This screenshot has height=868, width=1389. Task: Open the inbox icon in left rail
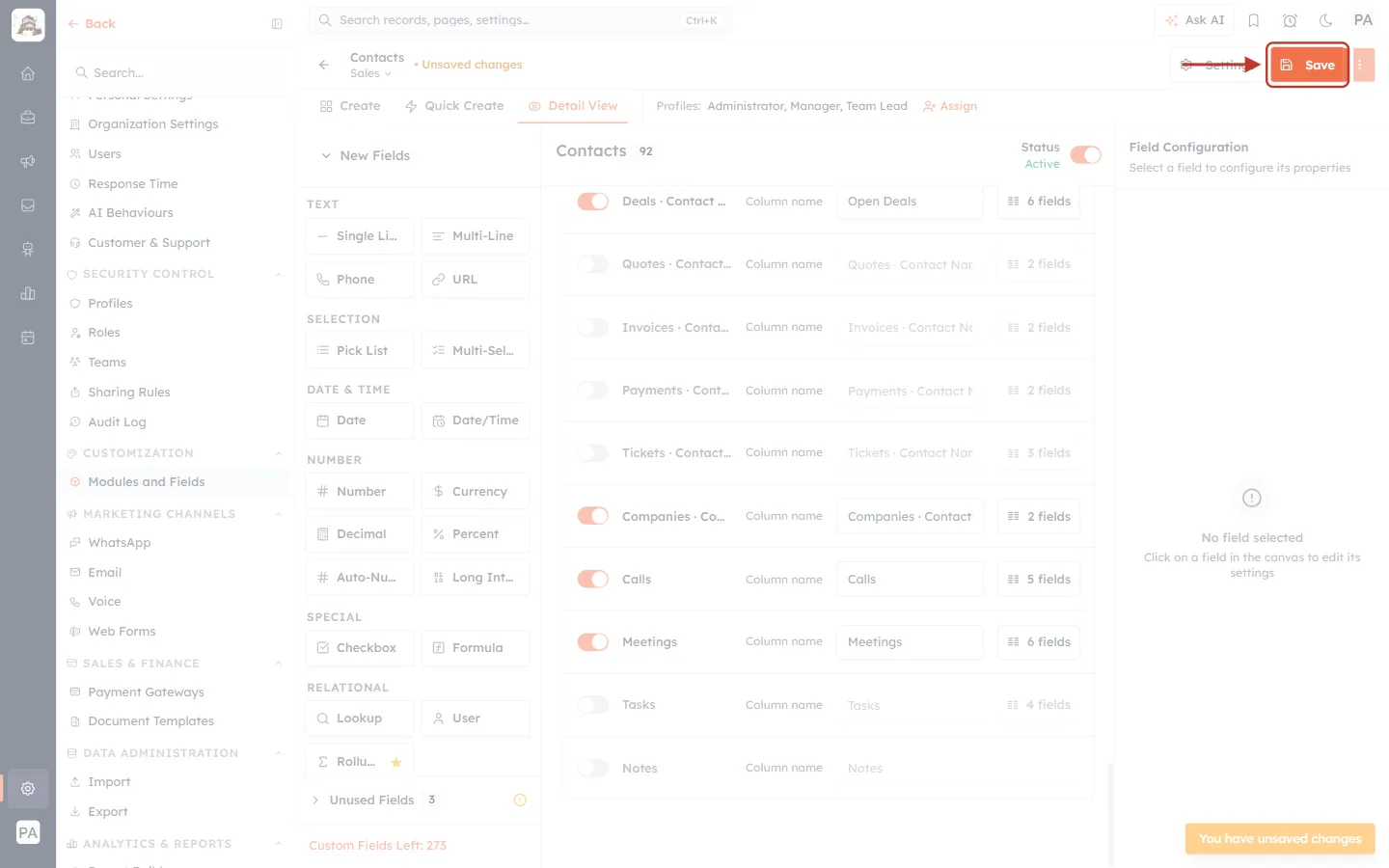click(x=28, y=205)
